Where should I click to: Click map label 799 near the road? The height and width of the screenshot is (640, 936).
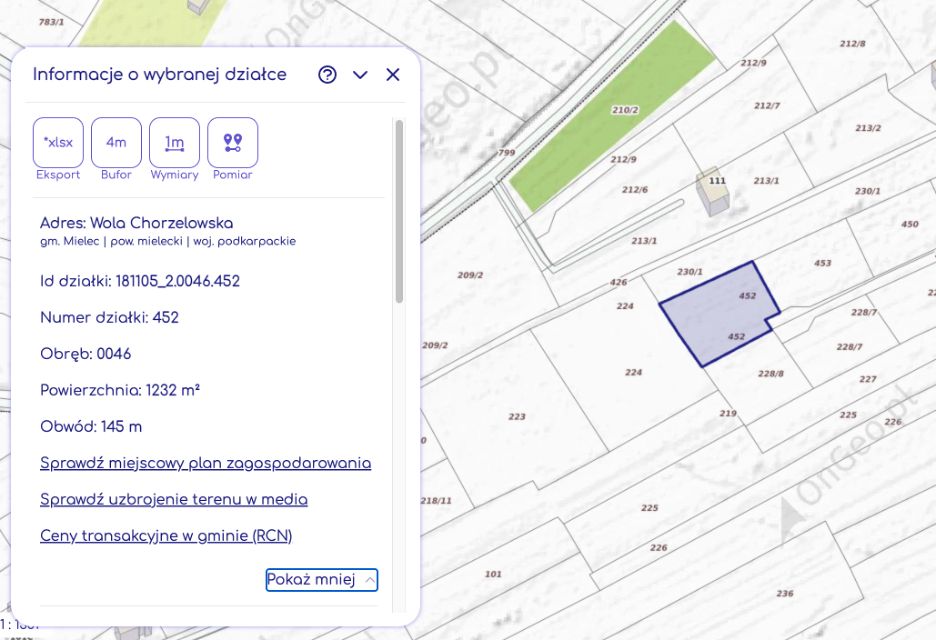507,152
